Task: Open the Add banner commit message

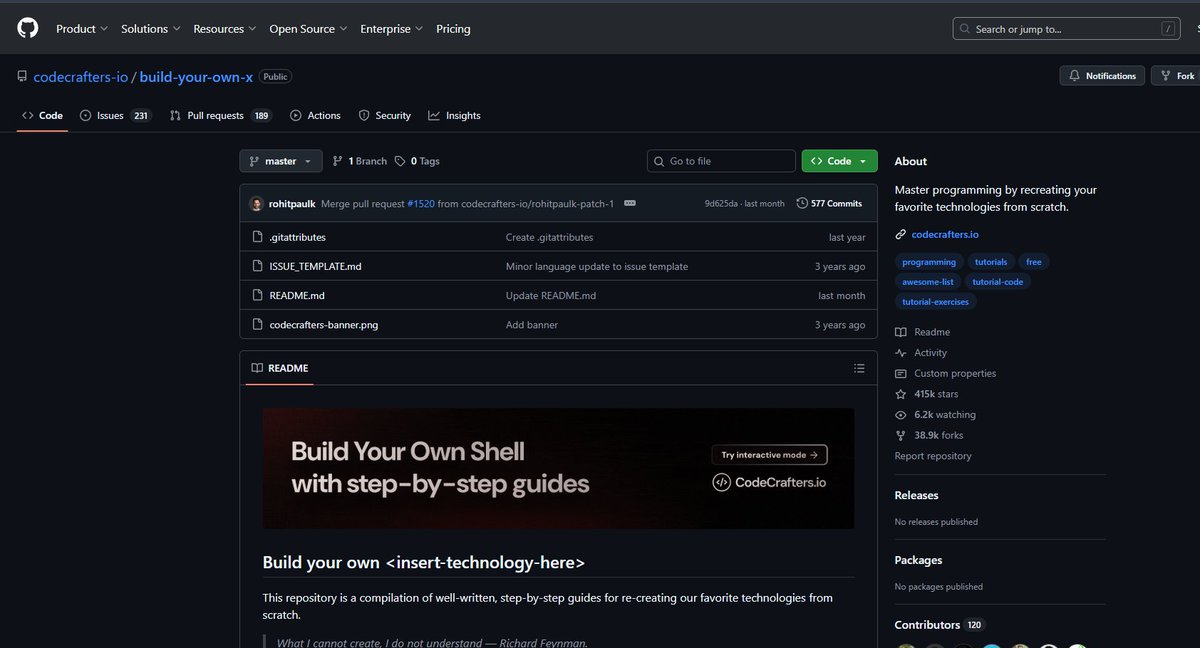Action: pos(532,325)
